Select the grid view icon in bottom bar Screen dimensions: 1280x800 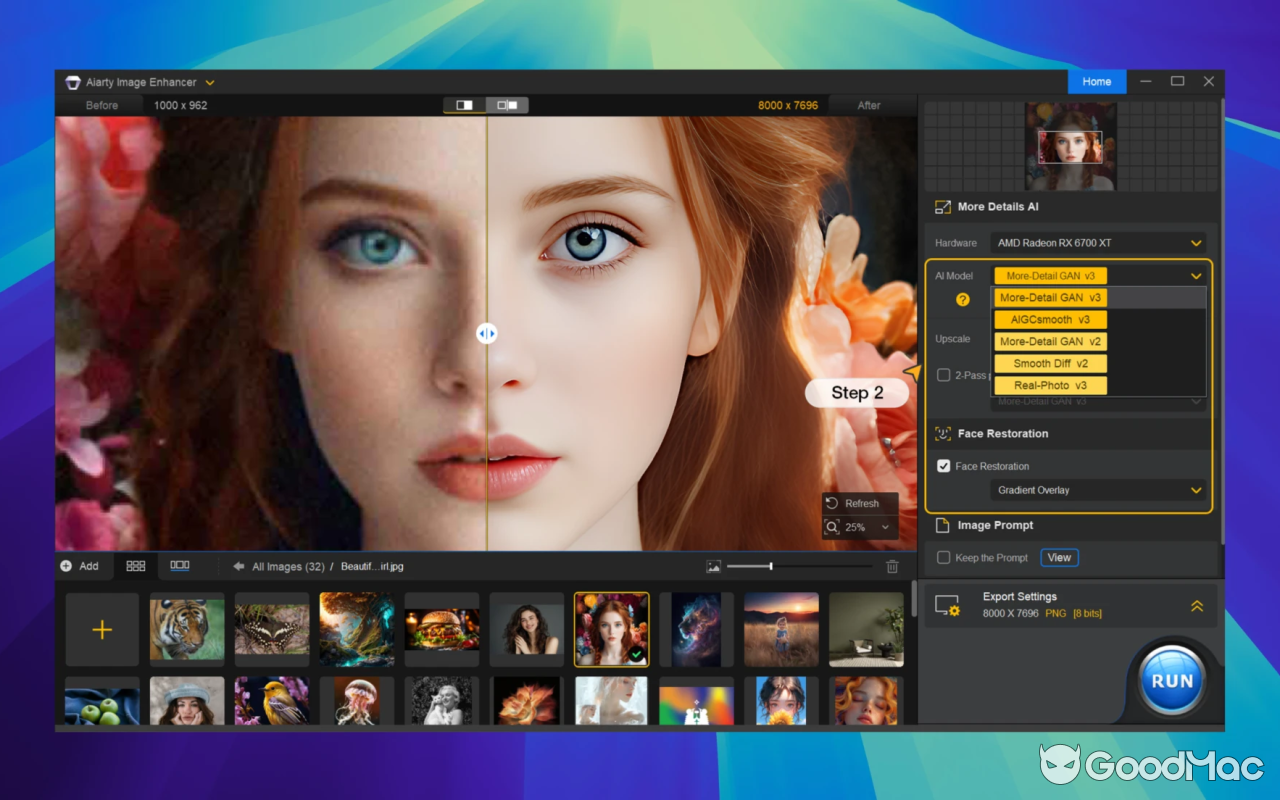click(x=135, y=566)
